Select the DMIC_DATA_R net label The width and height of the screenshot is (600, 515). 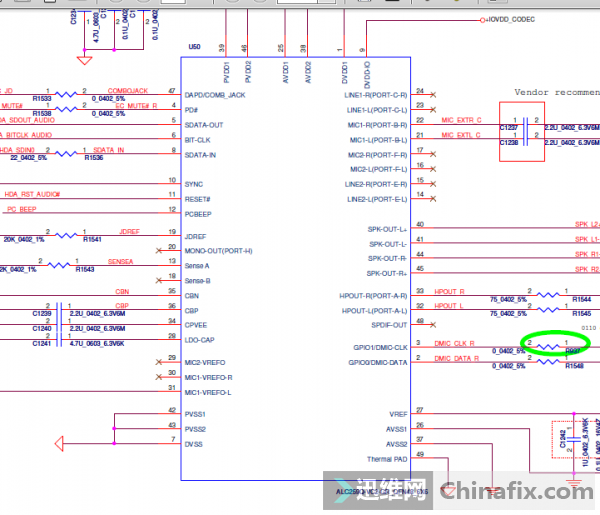tap(457, 359)
